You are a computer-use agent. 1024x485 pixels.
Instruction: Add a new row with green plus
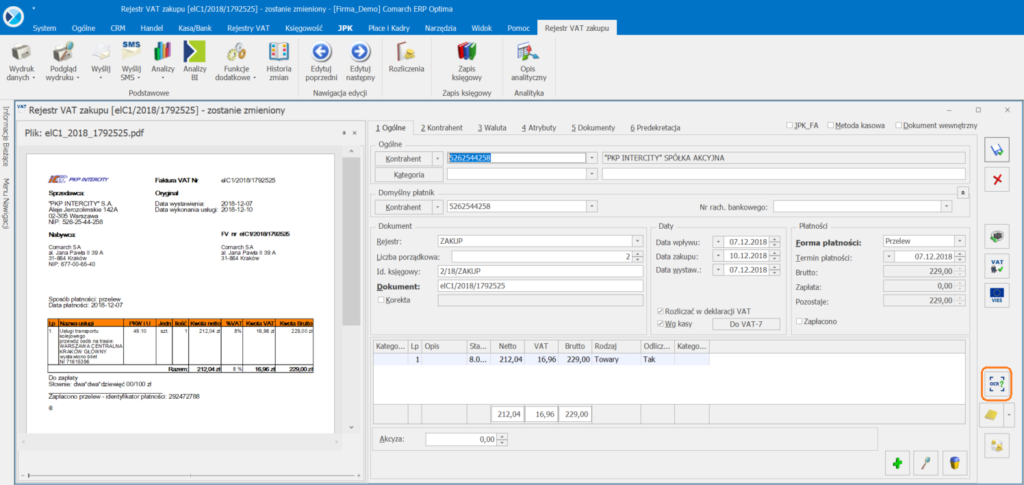click(897, 463)
